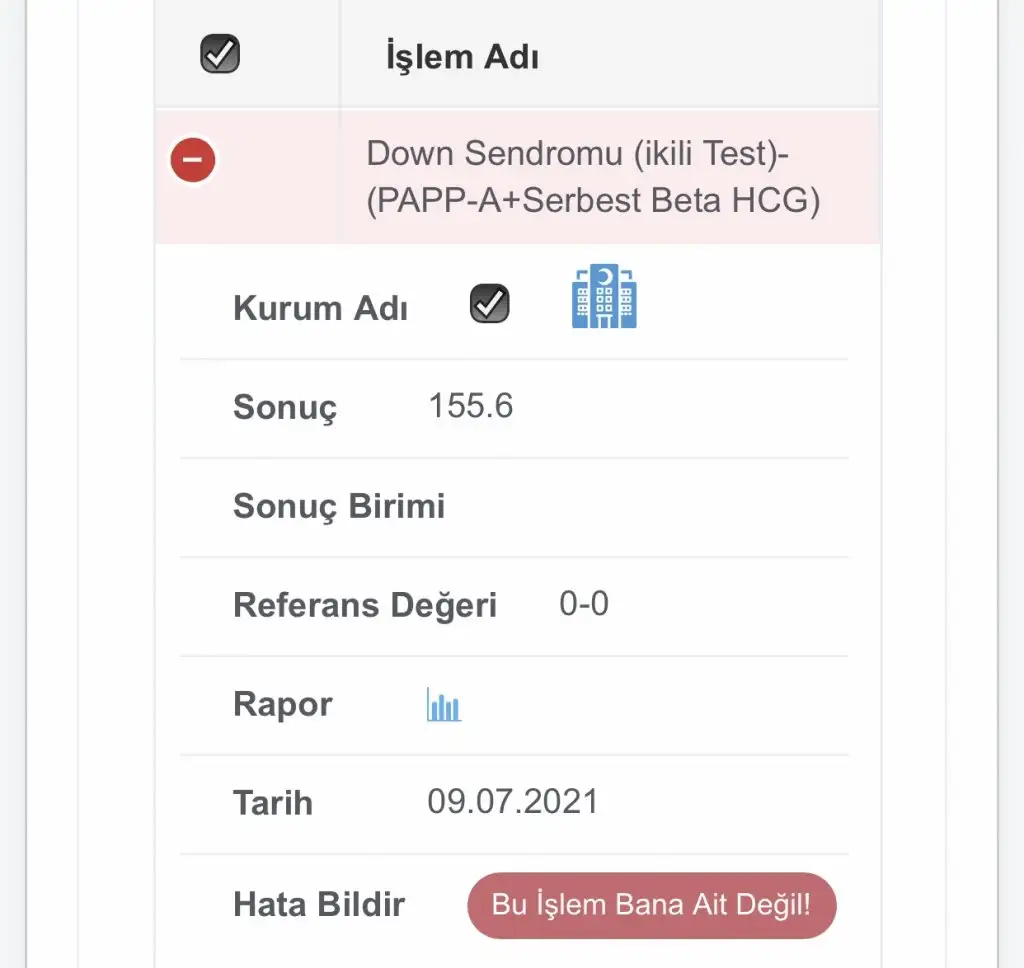Toggle the header checkbox beside İşlem Adı
Screen dimensions: 1024x968
[220, 55]
